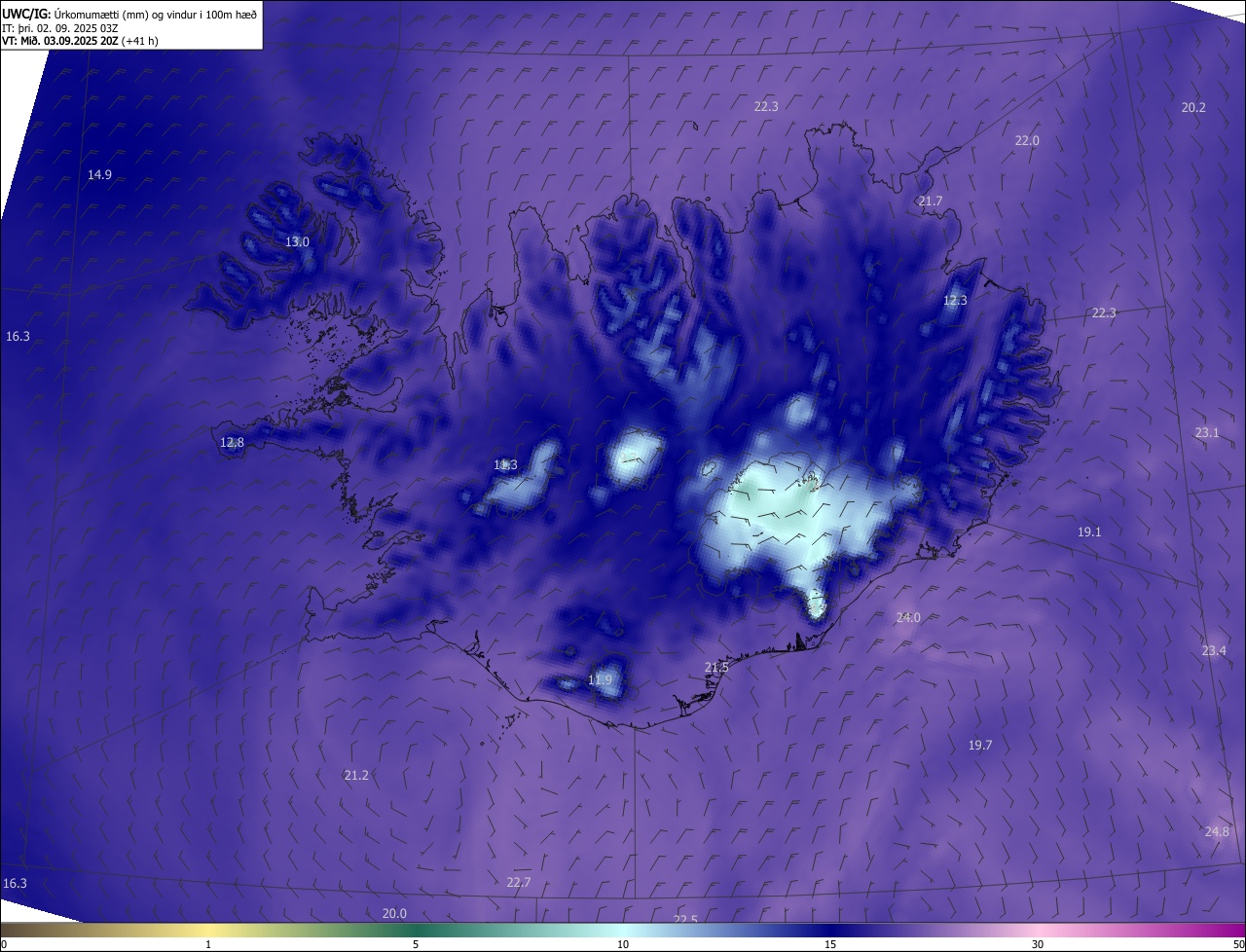Click the 50 tick on the color scale
This screenshot has width=1246, height=952.
tap(1238, 944)
